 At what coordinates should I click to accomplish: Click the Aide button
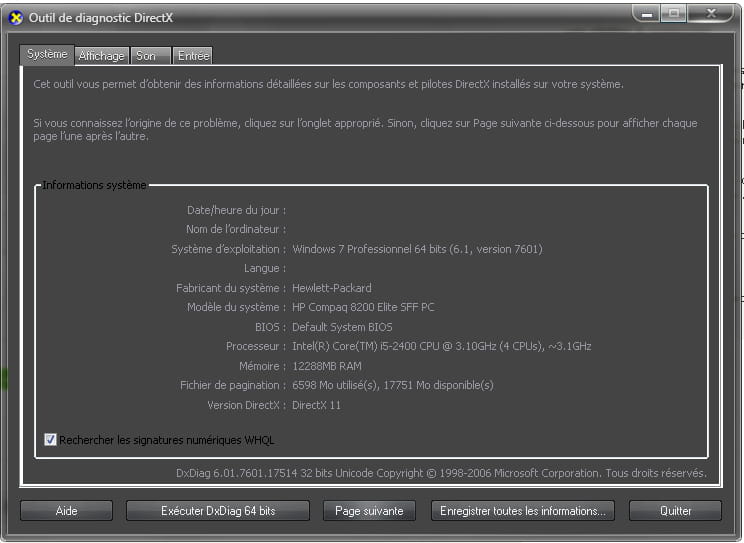click(66, 511)
